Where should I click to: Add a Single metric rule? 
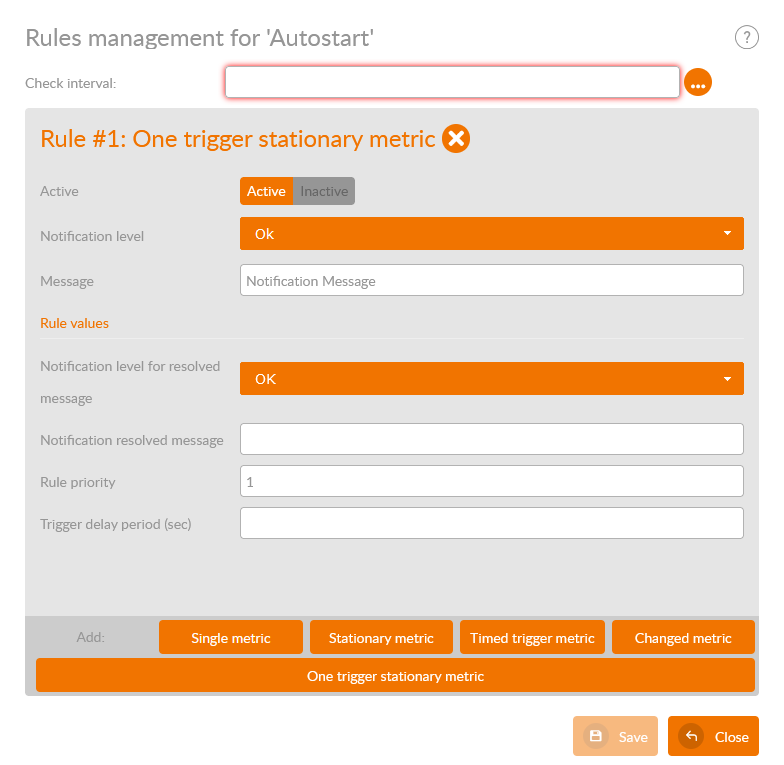pyautogui.click(x=230, y=638)
